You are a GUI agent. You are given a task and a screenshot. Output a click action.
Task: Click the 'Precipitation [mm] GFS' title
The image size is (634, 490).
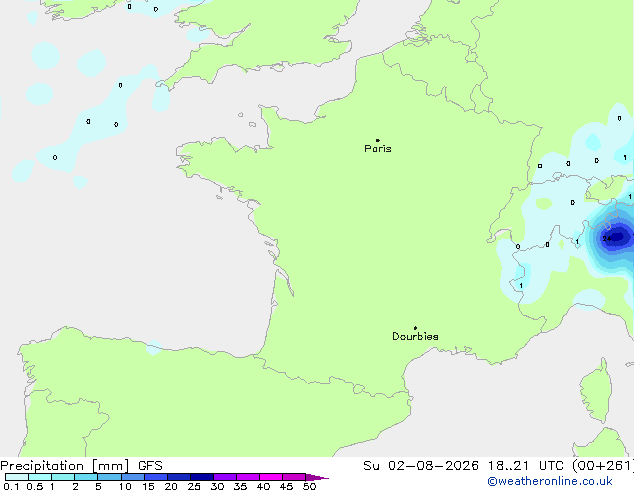(81, 466)
